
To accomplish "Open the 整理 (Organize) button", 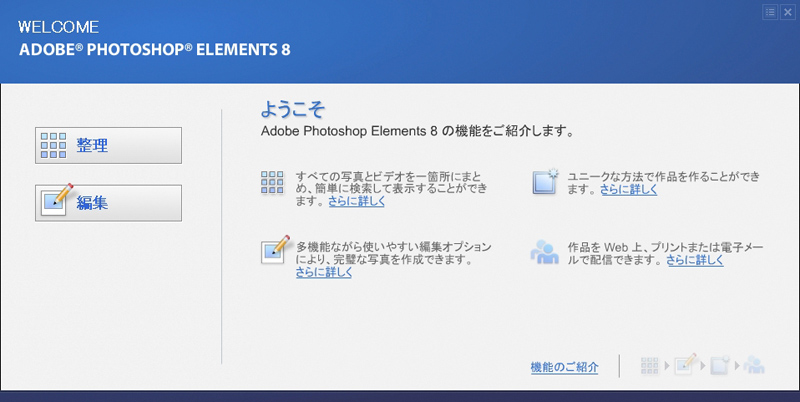I will pyautogui.click(x=108, y=145).
